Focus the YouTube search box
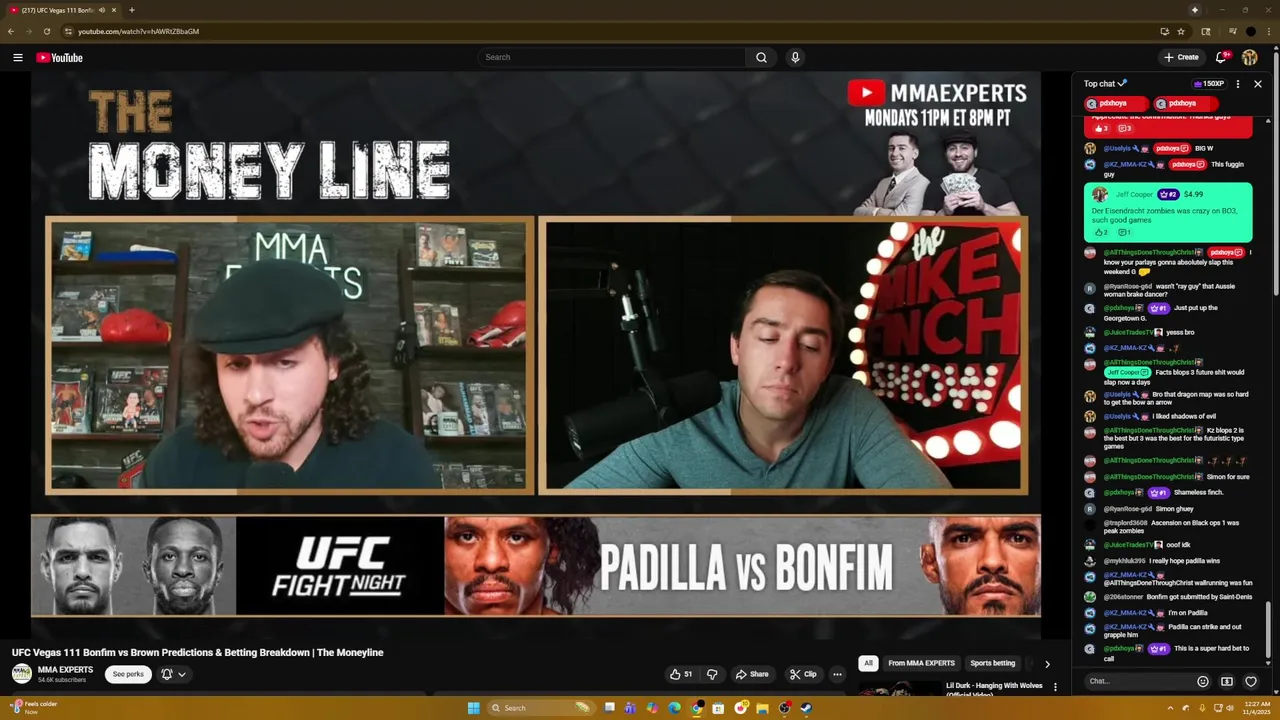Screen dimensions: 1280x720 tap(611, 57)
